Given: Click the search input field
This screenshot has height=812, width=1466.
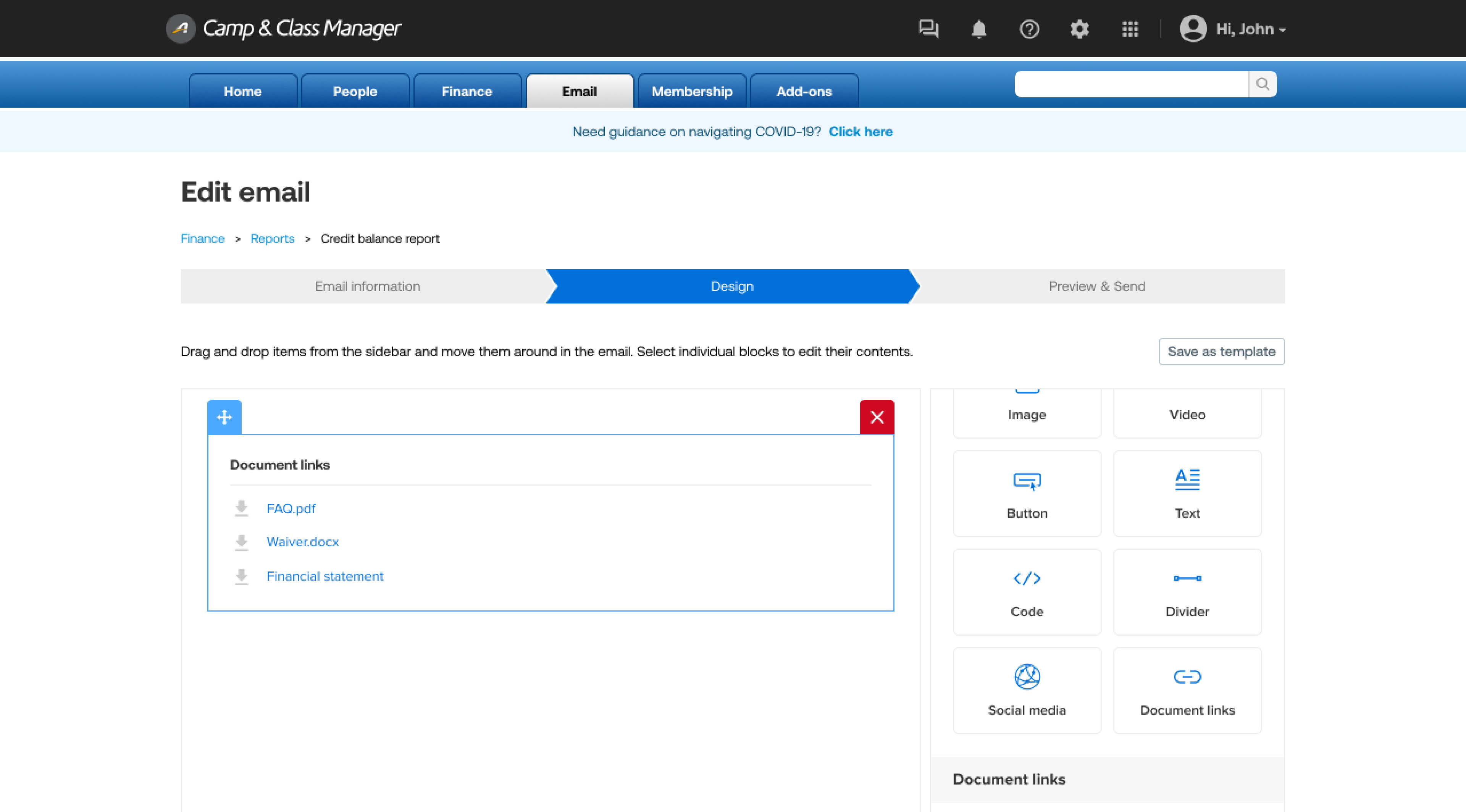Looking at the screenshot, I should [x=1131, y=84].
